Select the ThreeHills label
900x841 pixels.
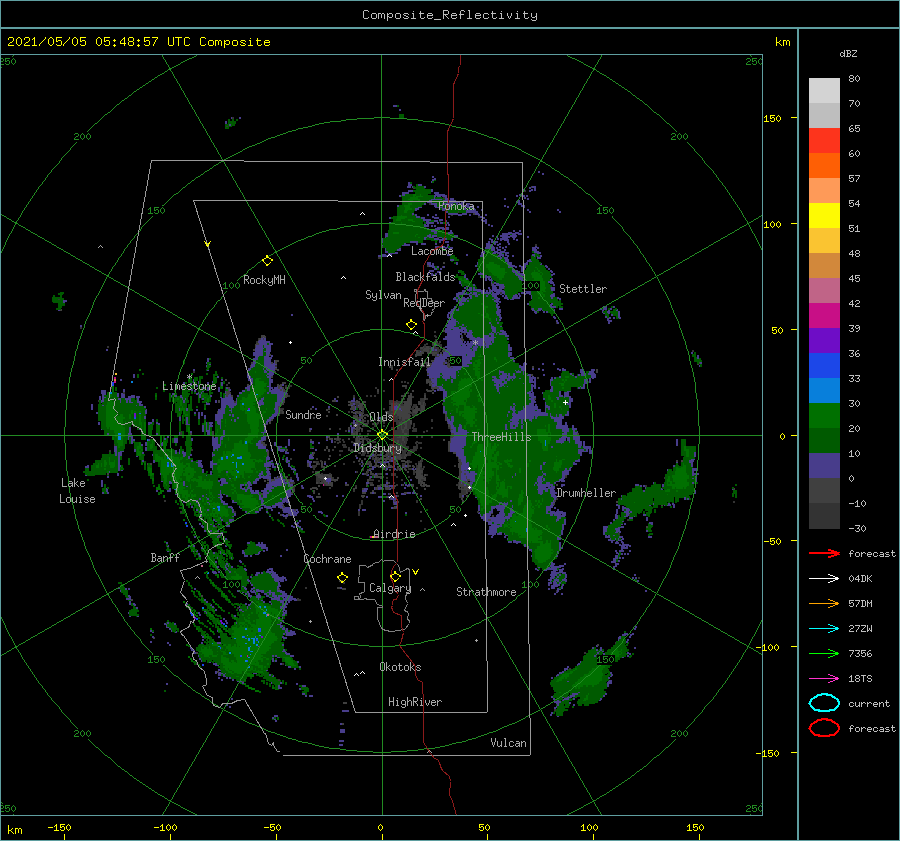pos(502,437)
